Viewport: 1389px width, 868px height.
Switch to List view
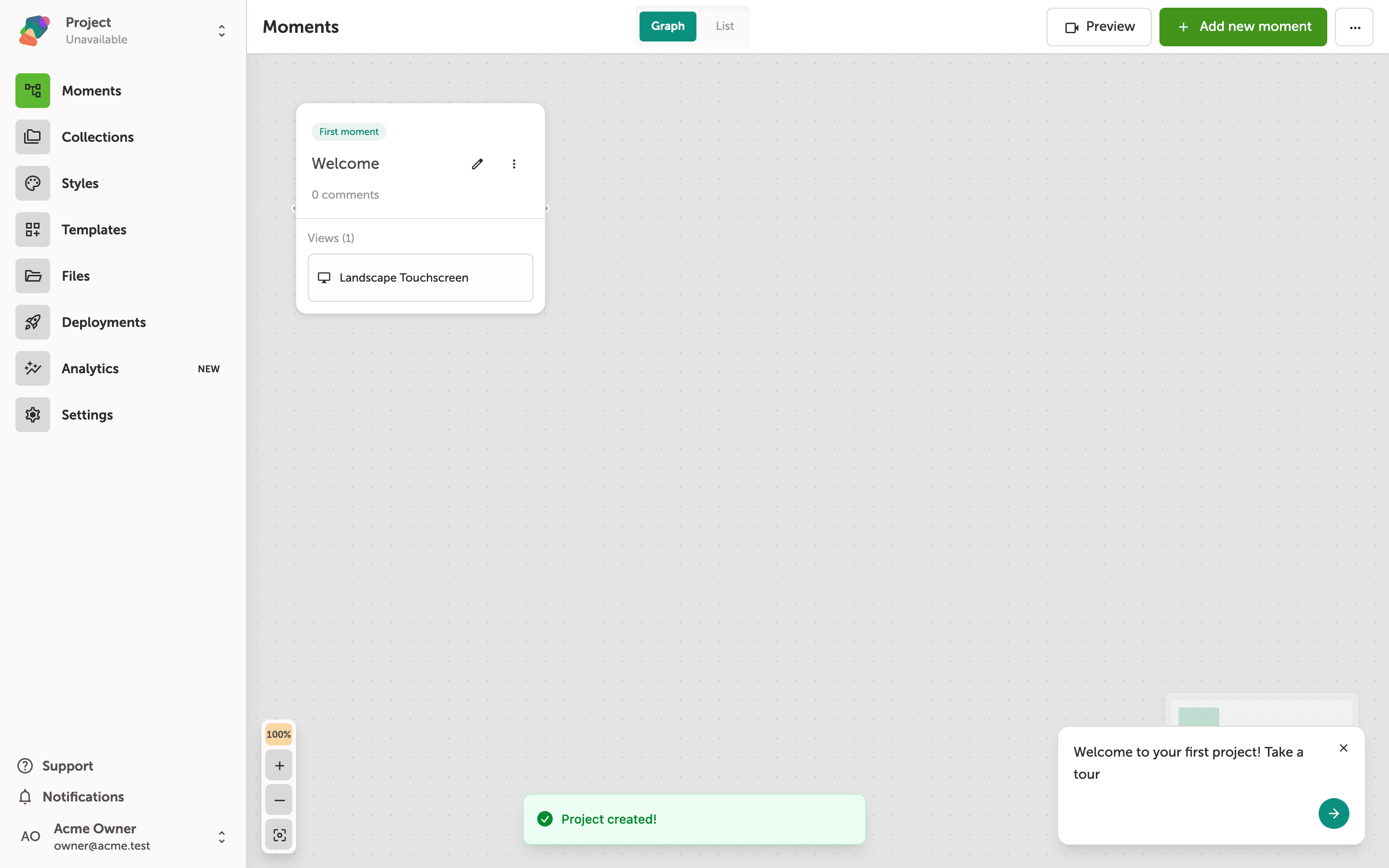[724, 27]
